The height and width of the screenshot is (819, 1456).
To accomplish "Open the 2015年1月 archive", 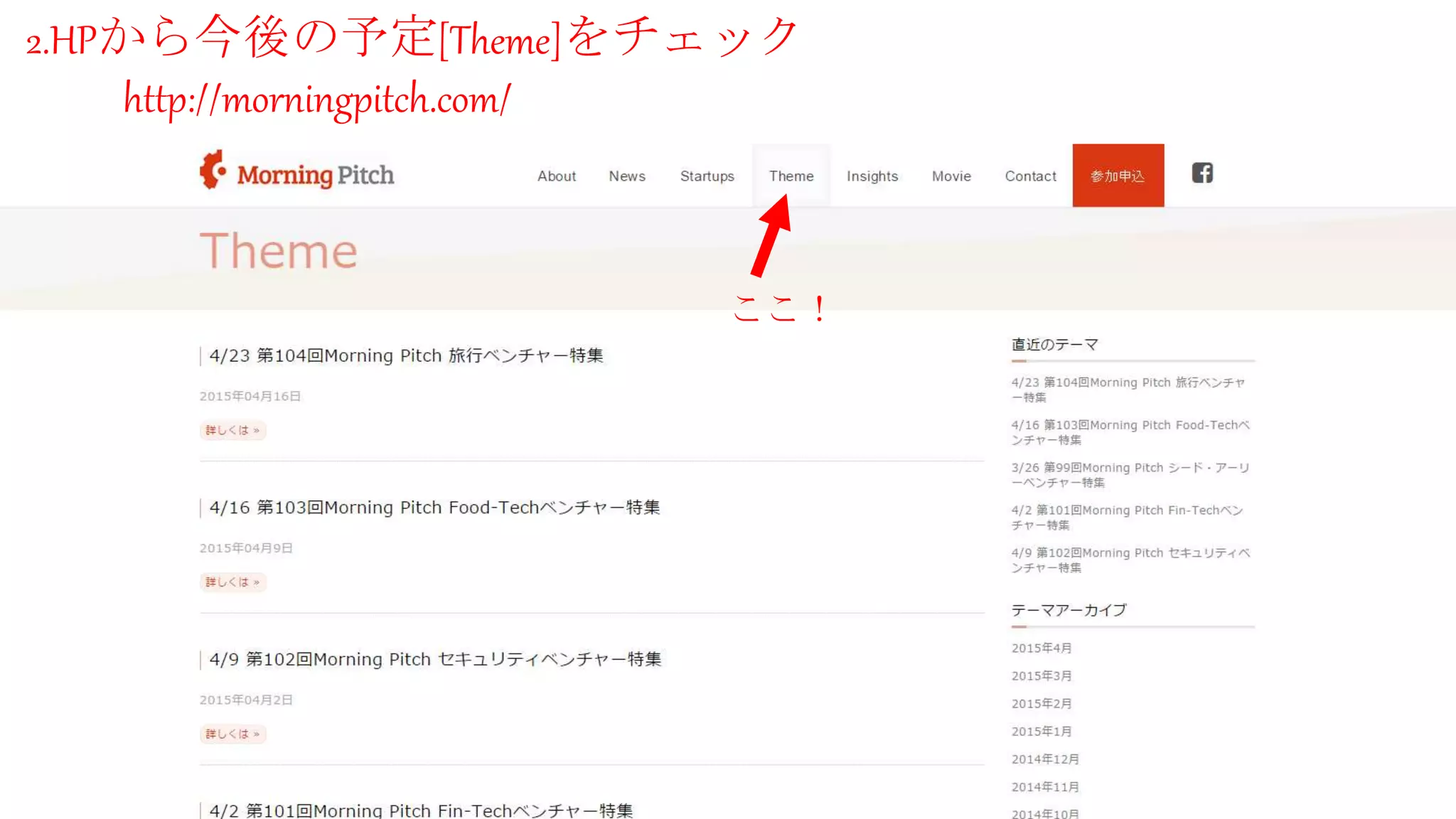I will [x=1042, y=732].
